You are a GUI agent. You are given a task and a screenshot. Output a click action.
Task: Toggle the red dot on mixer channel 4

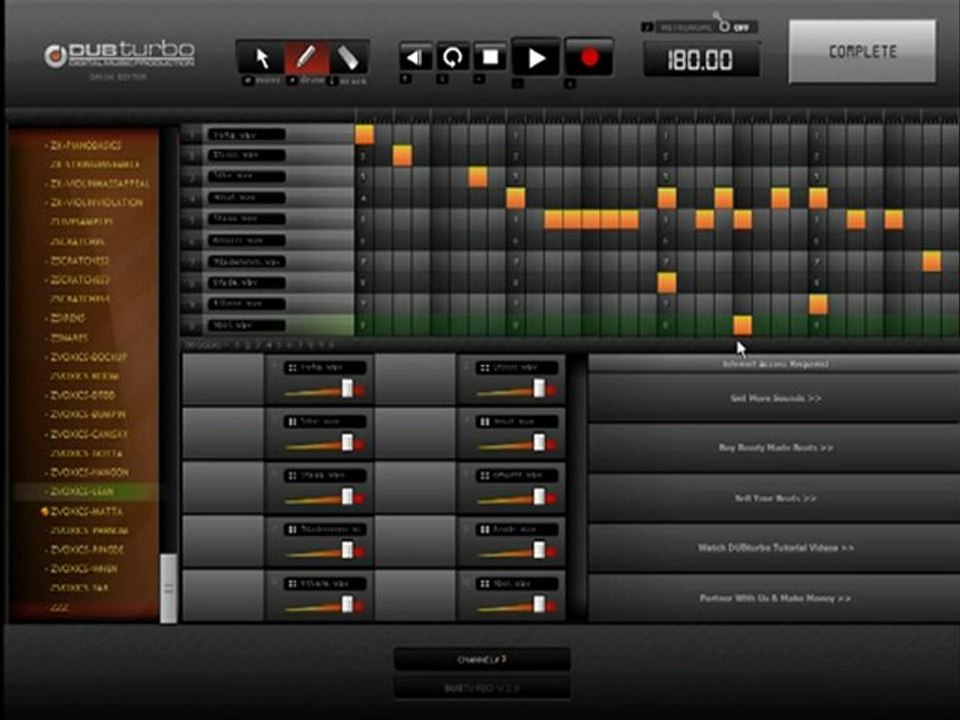point(552,444)
